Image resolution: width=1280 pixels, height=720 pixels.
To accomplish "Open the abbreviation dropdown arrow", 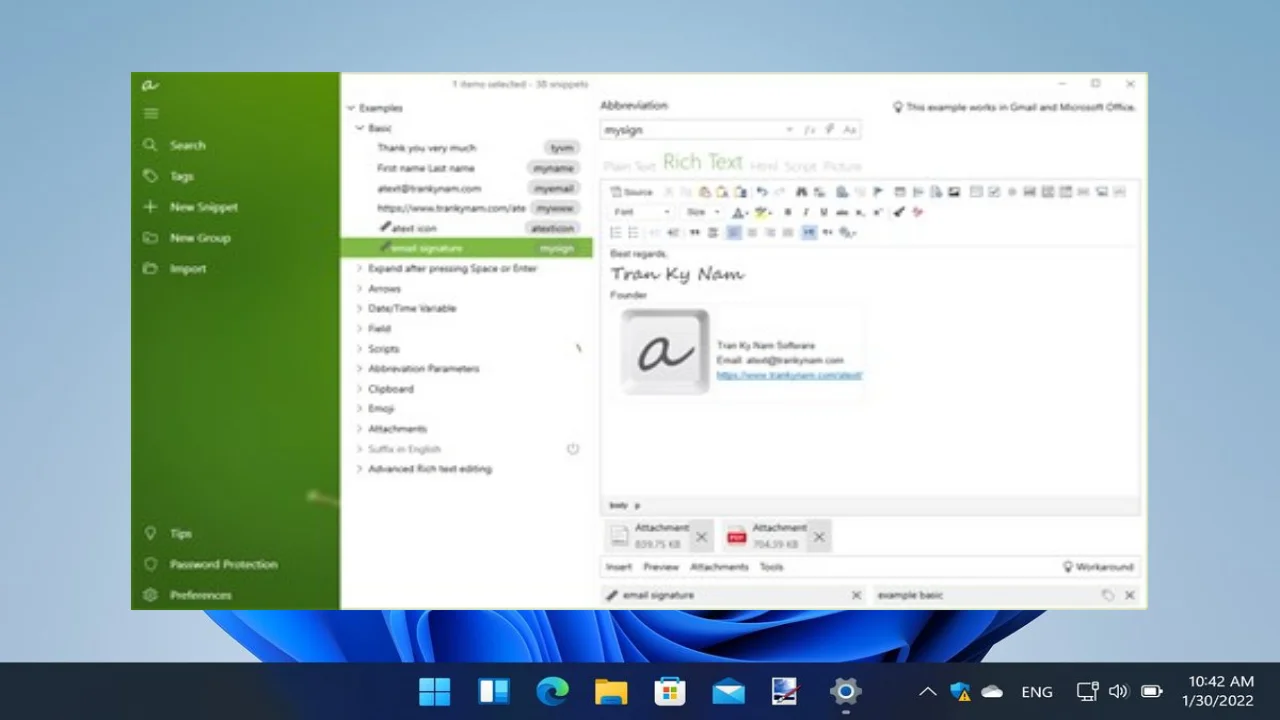I will [789, 130].
